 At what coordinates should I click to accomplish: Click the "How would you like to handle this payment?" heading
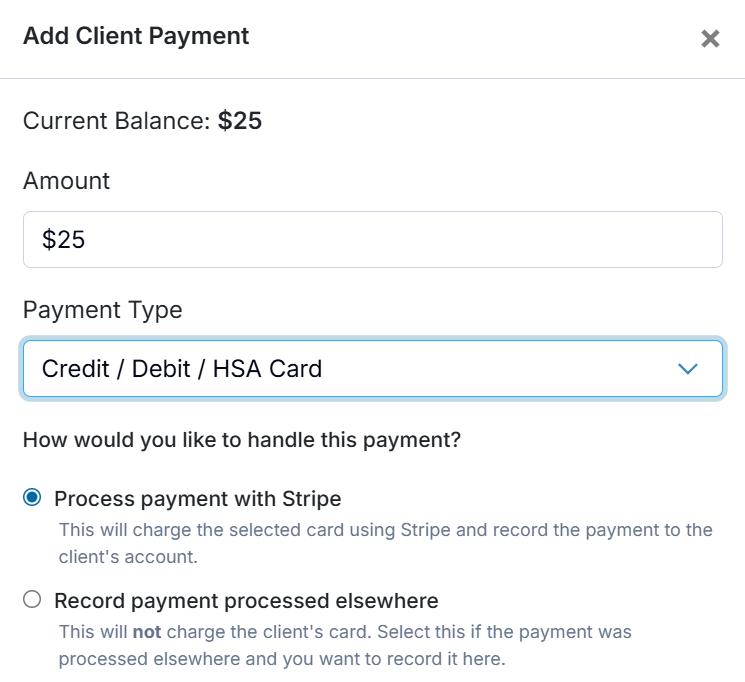(x=241, y=440)
